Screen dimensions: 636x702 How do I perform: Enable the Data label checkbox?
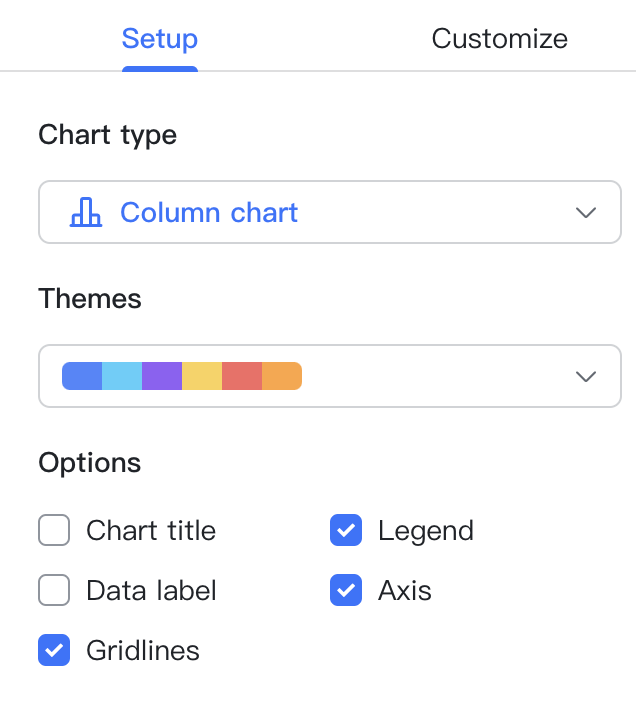click(x=54, y=590)
